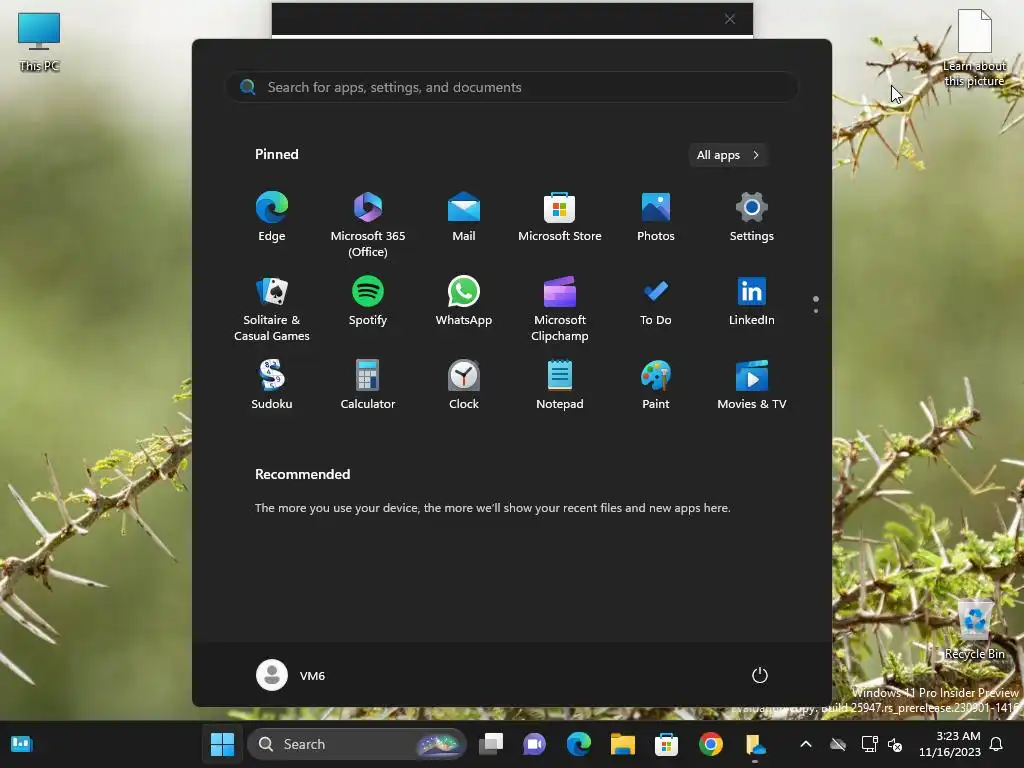Open File Explorer from taskbar
The width and height of the screenshot is (1024, 768).
[622, 744]
